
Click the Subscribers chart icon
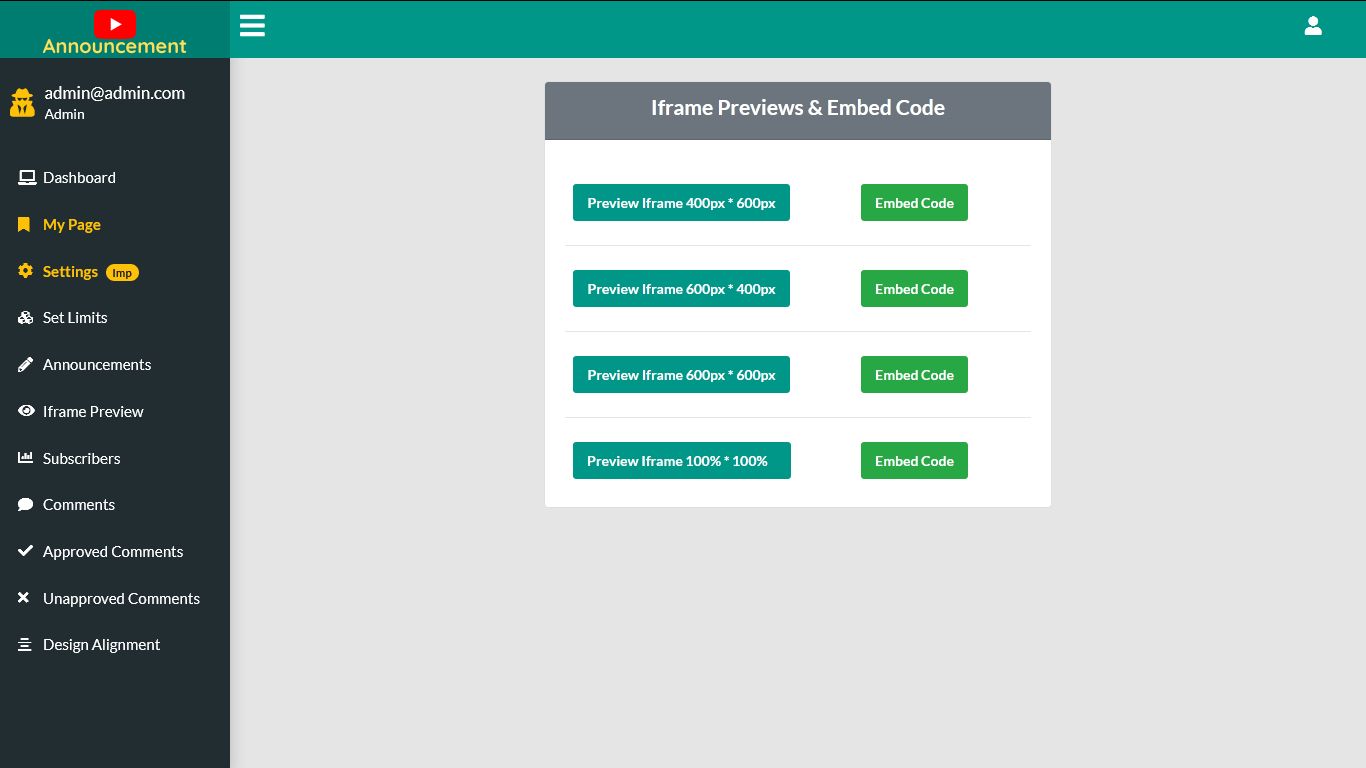(25, 458)
